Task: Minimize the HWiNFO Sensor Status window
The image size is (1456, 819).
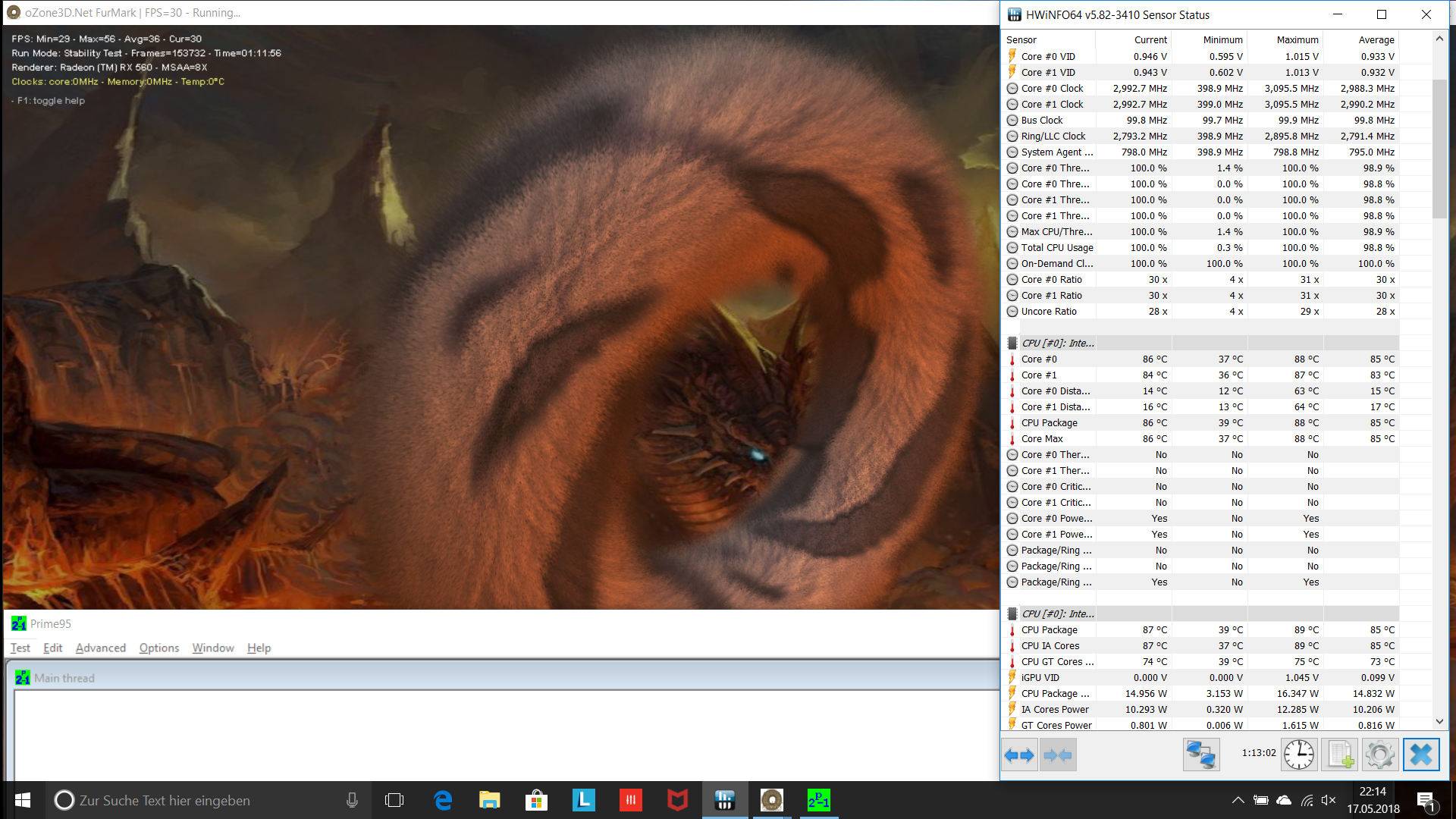Action: click(1338, 14)
